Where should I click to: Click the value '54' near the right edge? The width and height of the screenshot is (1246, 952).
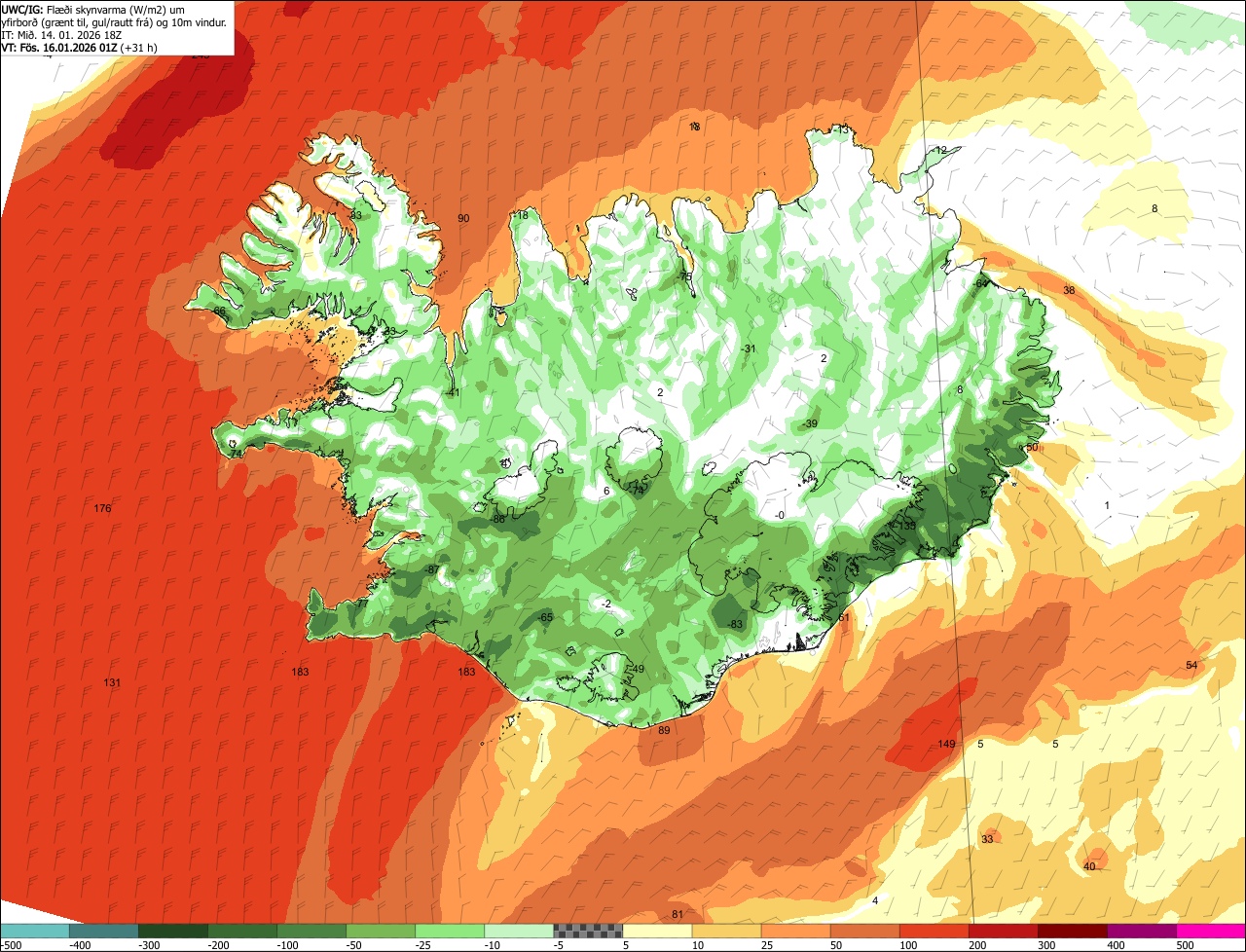1191,666
